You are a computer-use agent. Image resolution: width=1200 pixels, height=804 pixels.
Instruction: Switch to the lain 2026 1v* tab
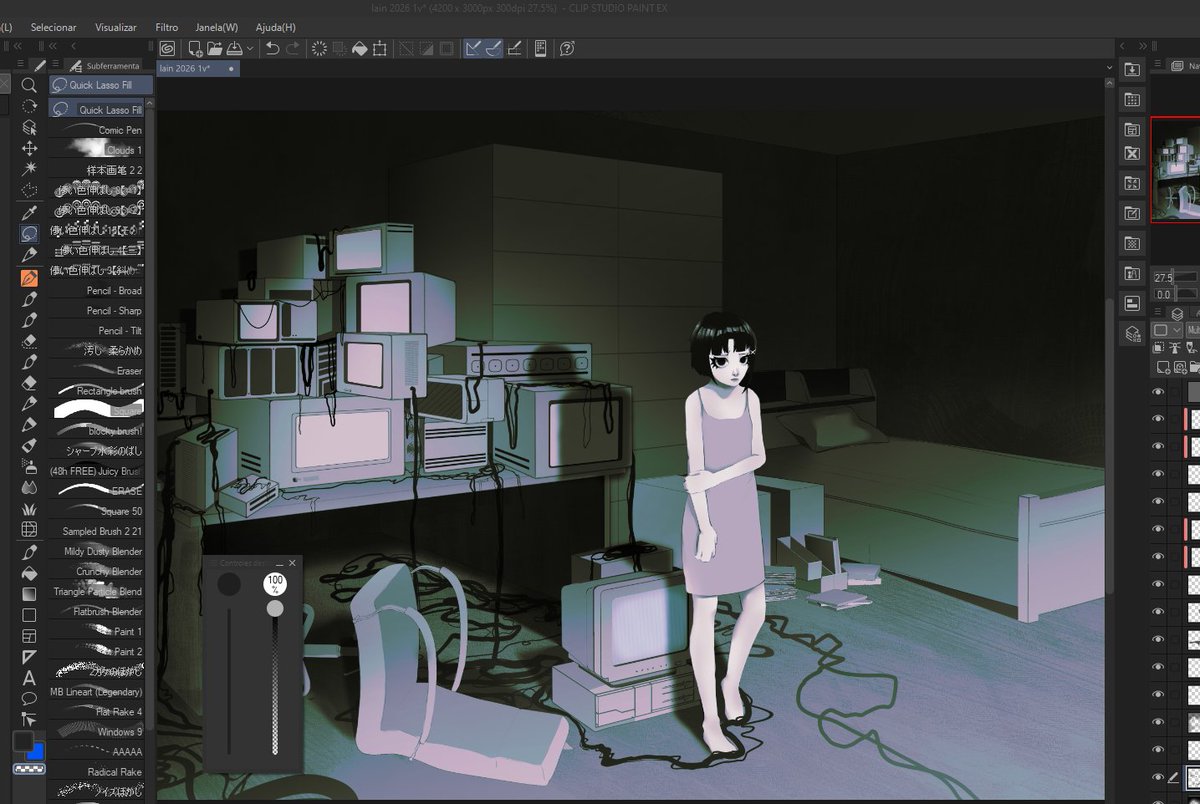coord(196,68)
